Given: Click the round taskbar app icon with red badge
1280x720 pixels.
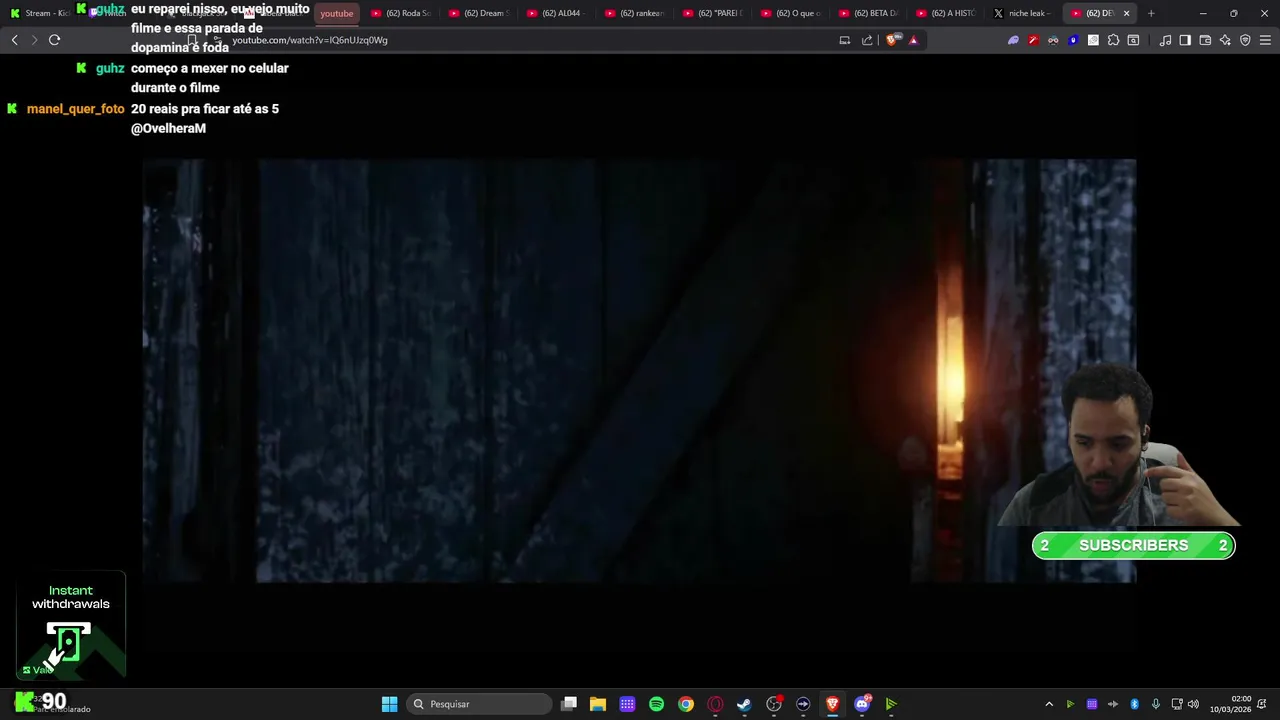Looking at the screenshot, I should pyautogui.click(x=774, y=704).
